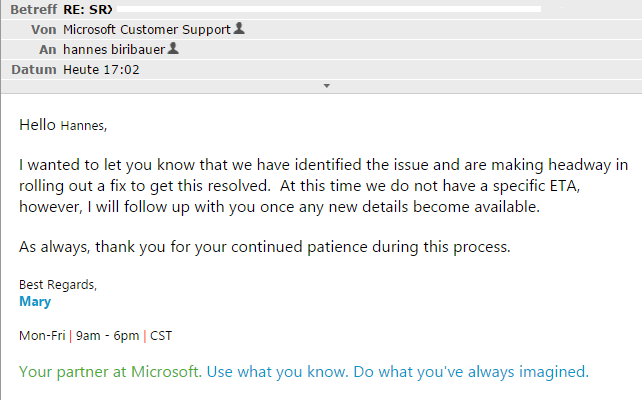Click the Datum header label
Screen dimensions: 642x400
[x=34, y=70]
